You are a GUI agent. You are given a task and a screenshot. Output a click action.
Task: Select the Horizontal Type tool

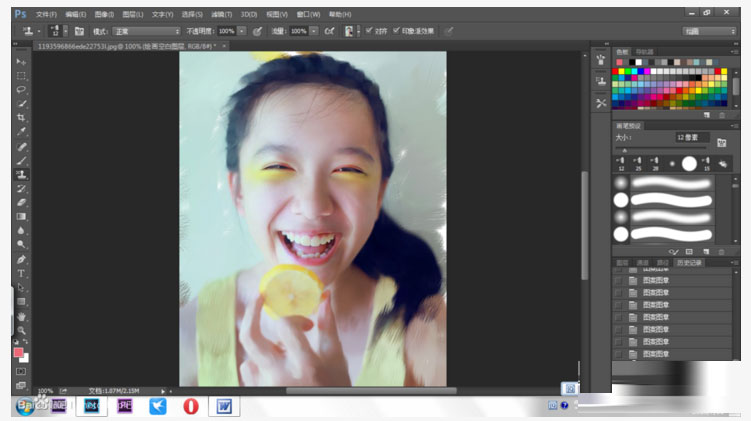21,273
